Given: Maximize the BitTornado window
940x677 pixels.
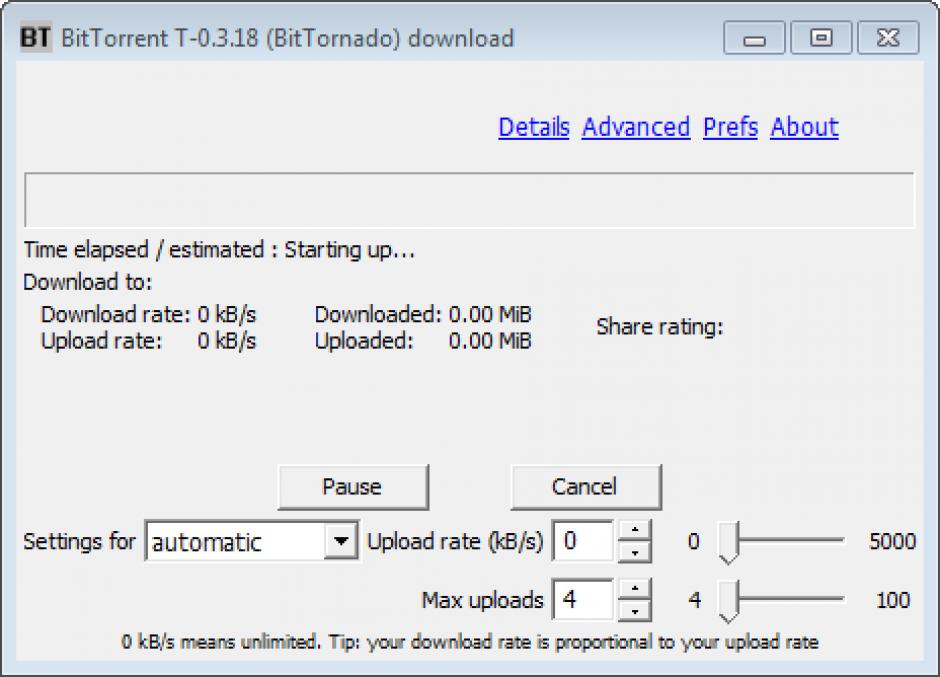Looking at the screenshot, I should tap(821, 38).
